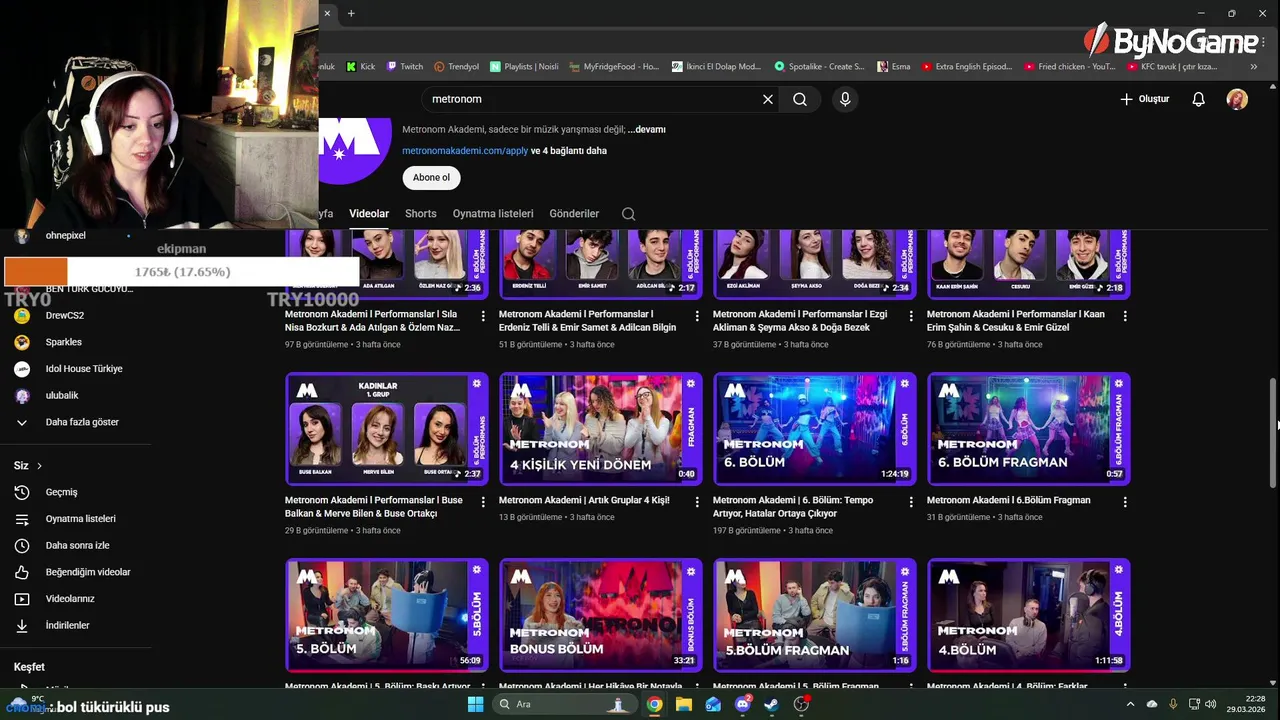Show more bookmarks via the overflow chevron

1254,67
